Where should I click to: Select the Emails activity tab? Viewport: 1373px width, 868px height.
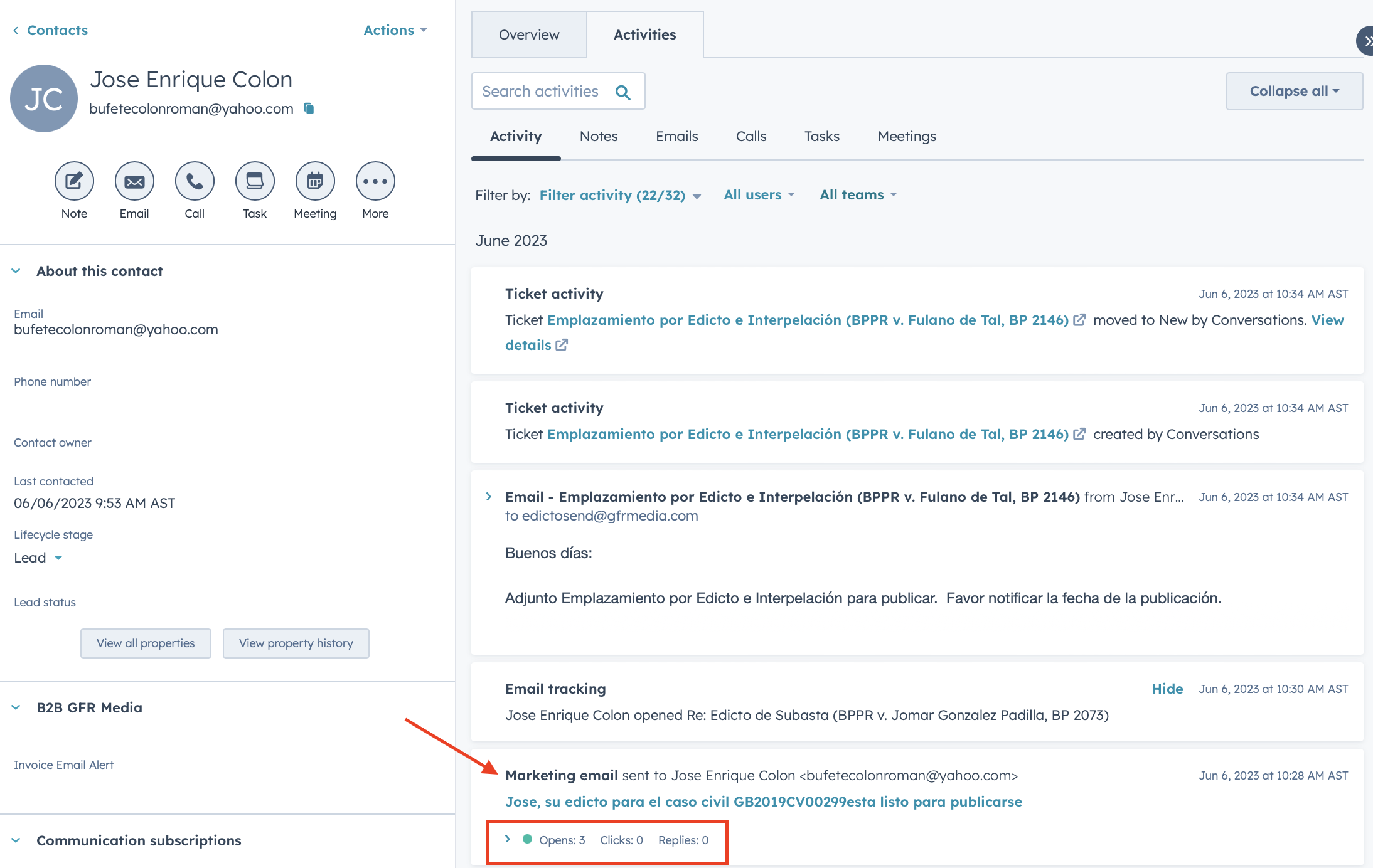(x=676, y=136)
